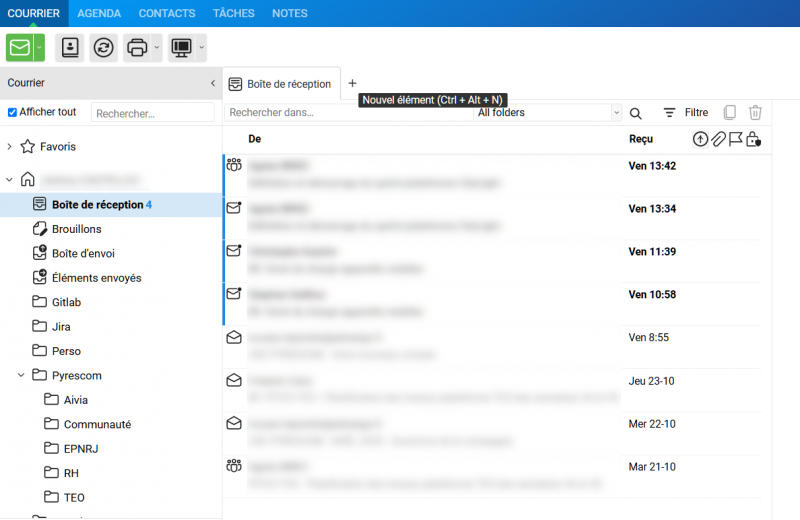This screenshot has width=800, height=520.
Task: Uncheck the Afficher tout checkbox
Action: coord(13,112)
